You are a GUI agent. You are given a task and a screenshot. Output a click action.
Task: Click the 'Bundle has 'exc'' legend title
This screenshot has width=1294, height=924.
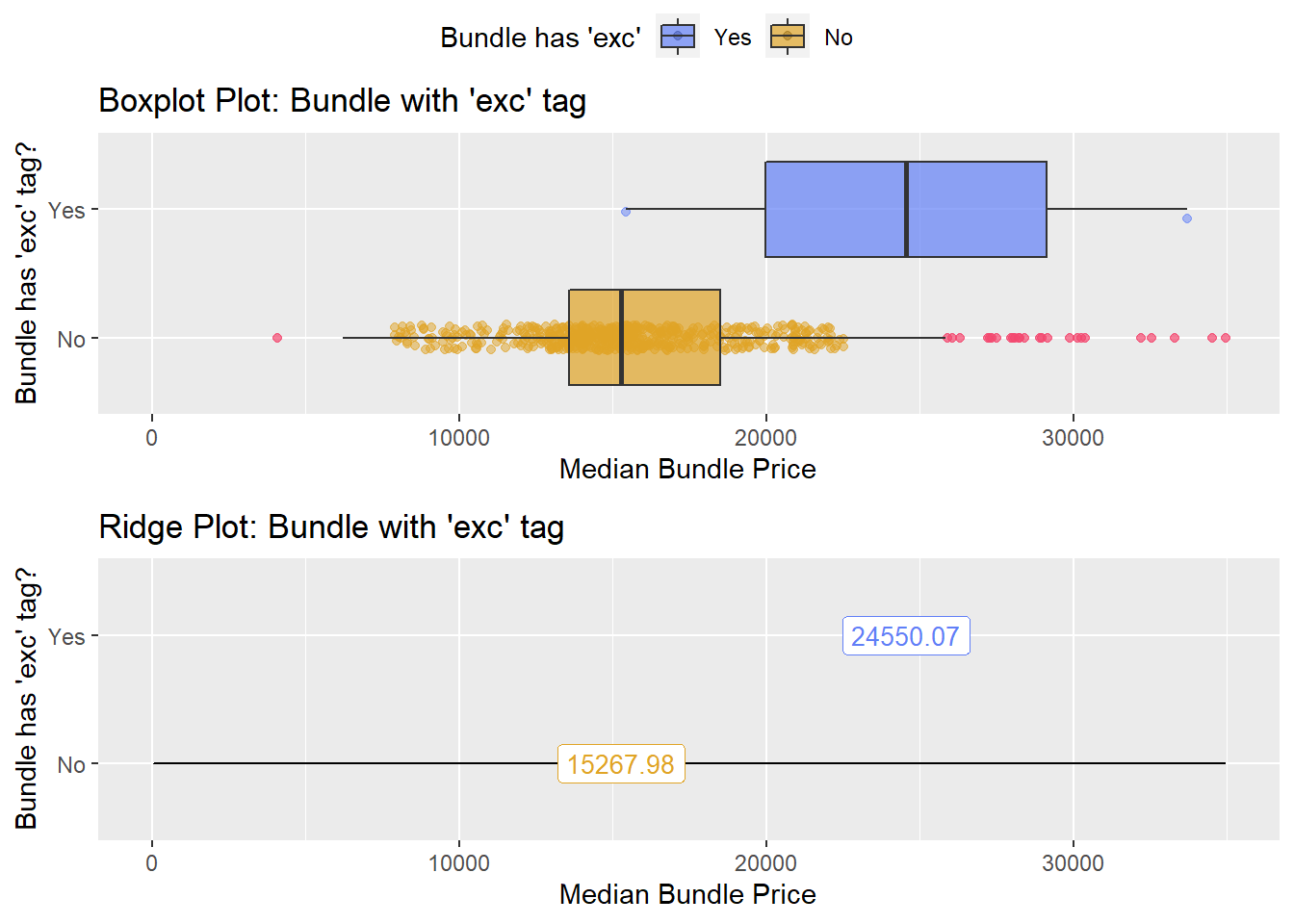(540, 38)
